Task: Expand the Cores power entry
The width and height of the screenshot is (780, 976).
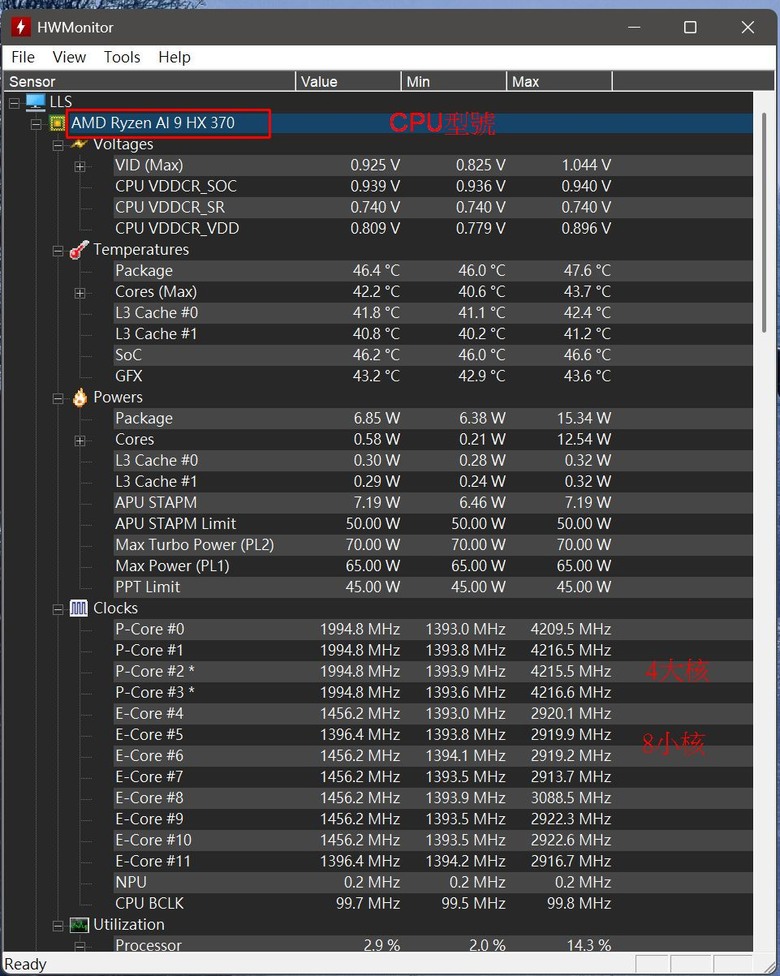Action: pos(80,441)
